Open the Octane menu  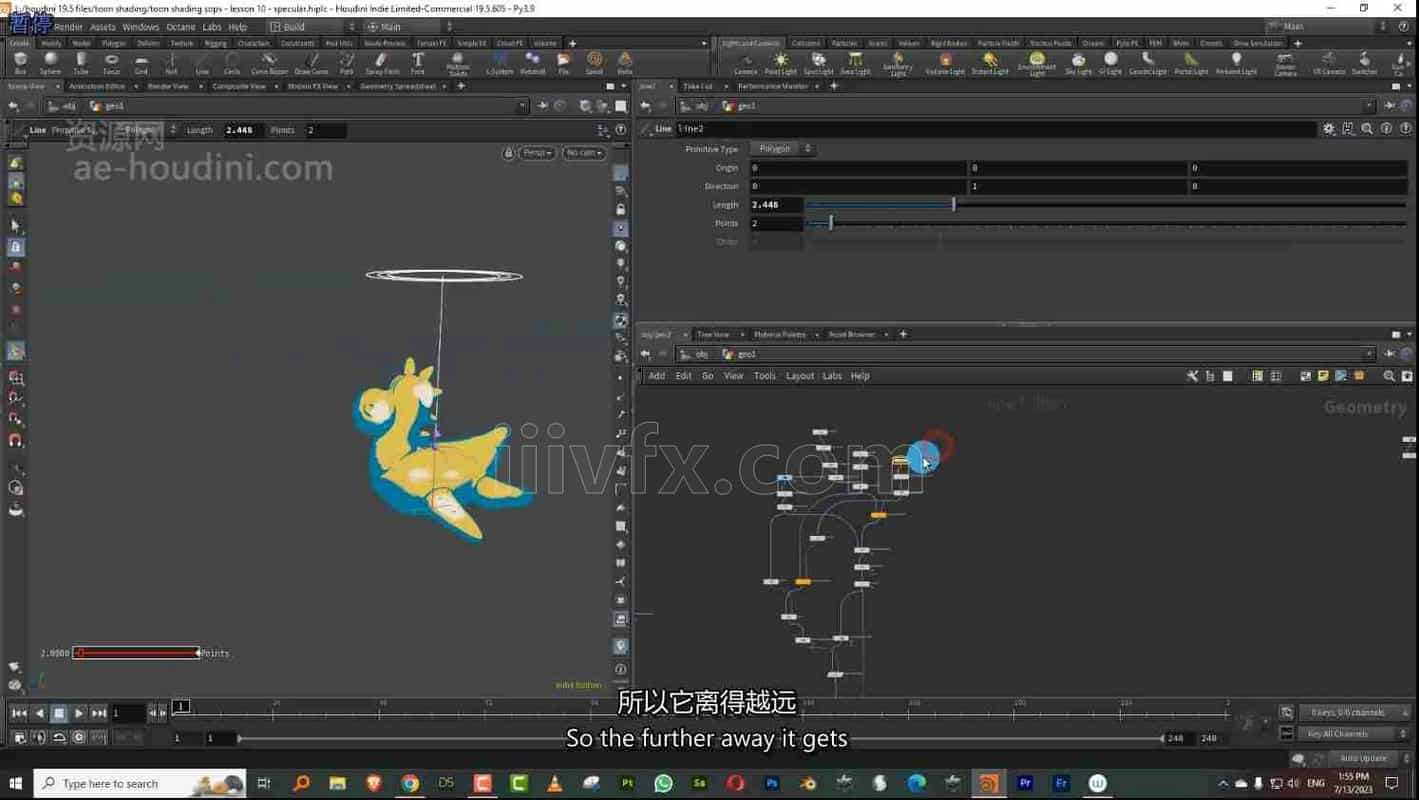[181, 27]
